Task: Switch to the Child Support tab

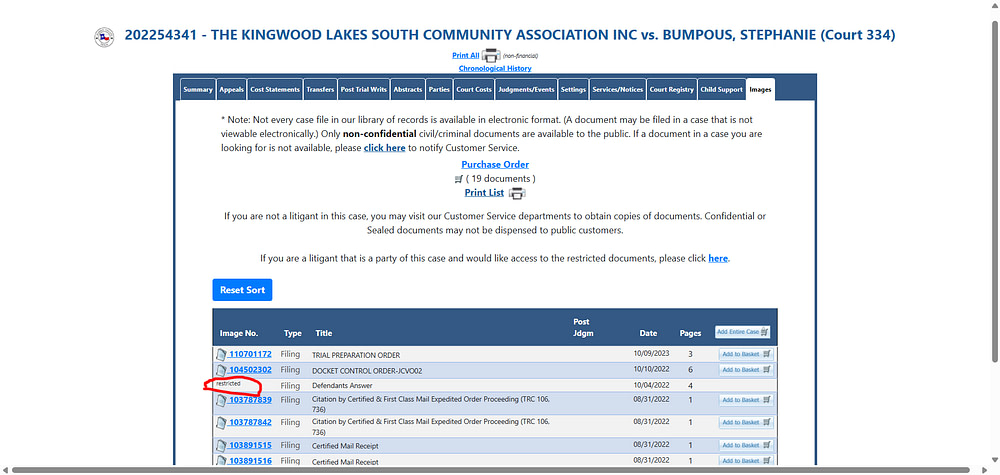Action: tap(721, 90)
